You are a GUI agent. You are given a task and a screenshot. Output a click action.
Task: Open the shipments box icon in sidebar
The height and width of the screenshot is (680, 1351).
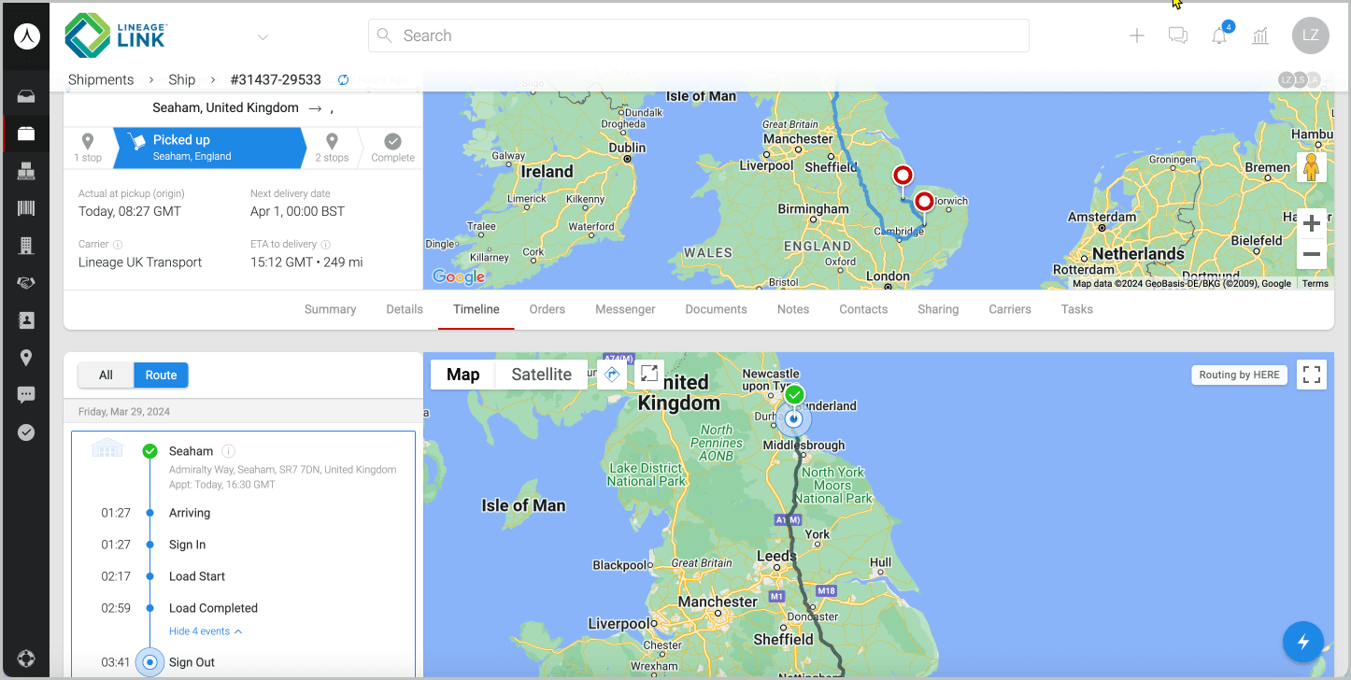(x=26, y=133)
